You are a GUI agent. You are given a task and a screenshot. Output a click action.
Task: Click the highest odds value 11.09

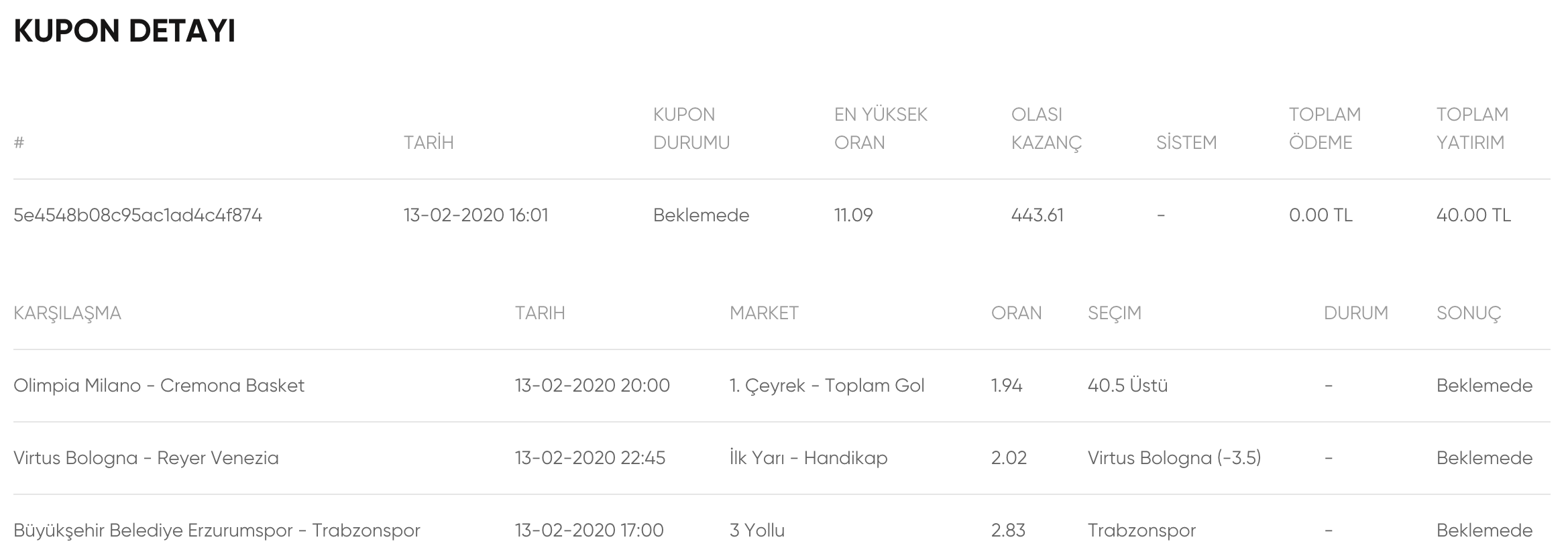(x=853, y=215)
